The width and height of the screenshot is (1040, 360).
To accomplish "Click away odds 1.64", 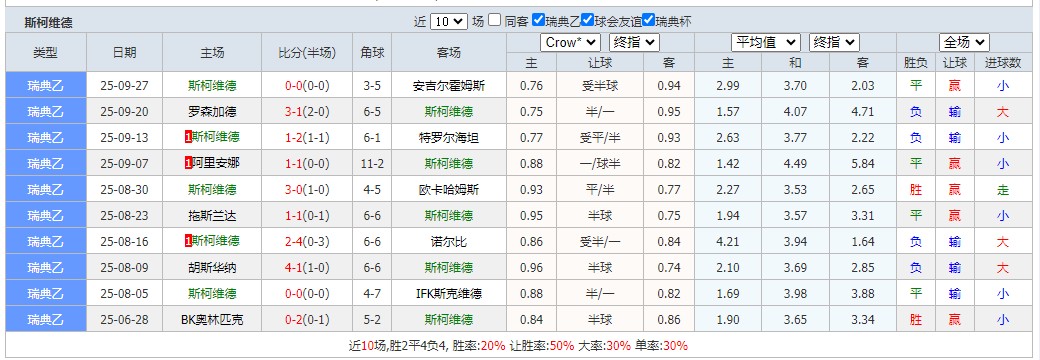I will pos(862,241).
